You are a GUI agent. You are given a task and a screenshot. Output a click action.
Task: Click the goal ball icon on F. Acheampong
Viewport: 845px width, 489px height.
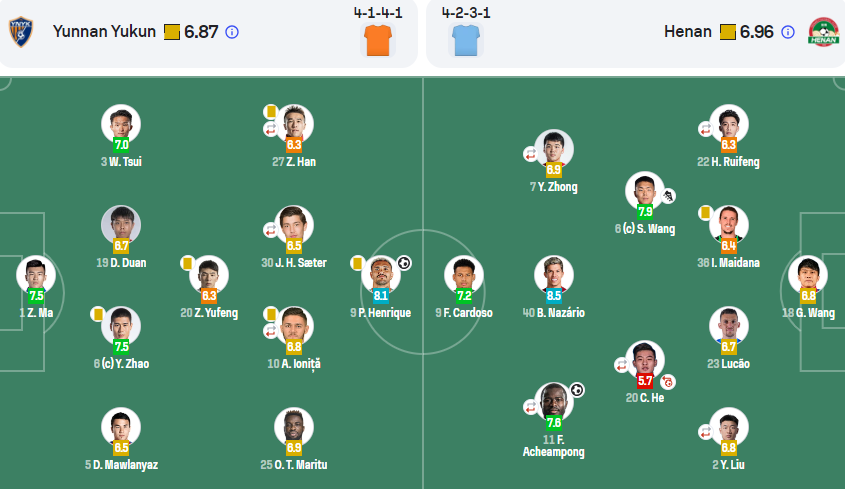(577, 390)
